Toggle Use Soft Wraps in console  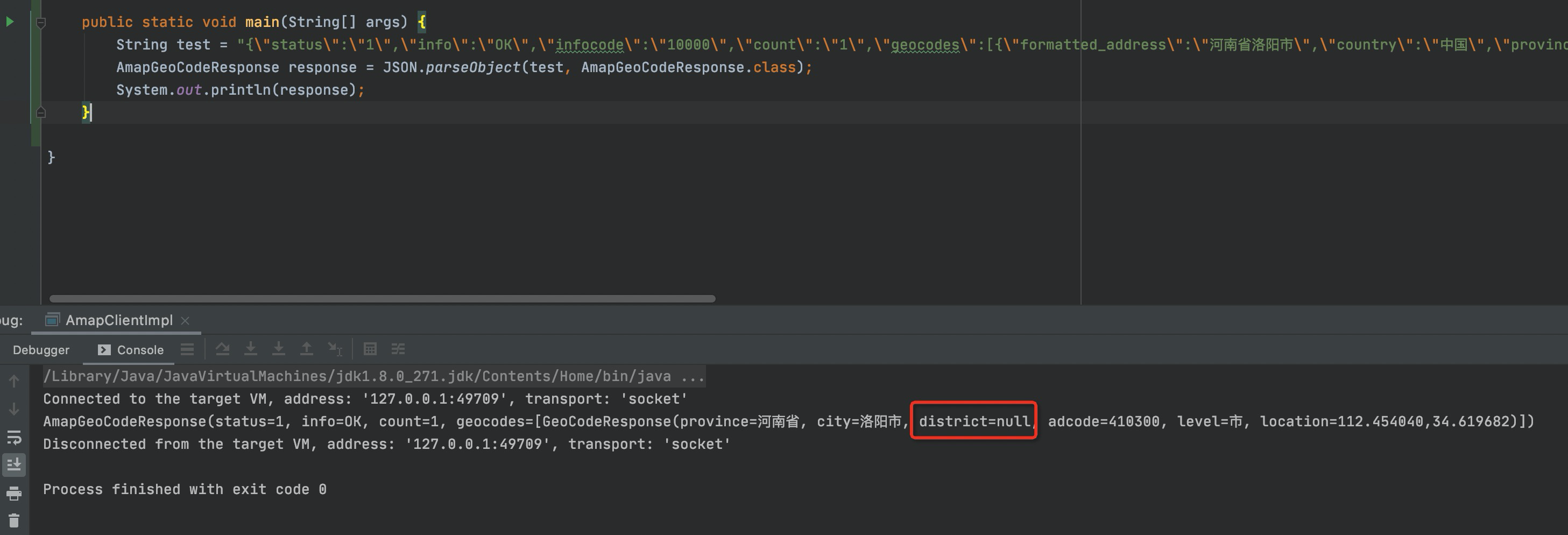(x=13, y=438)
